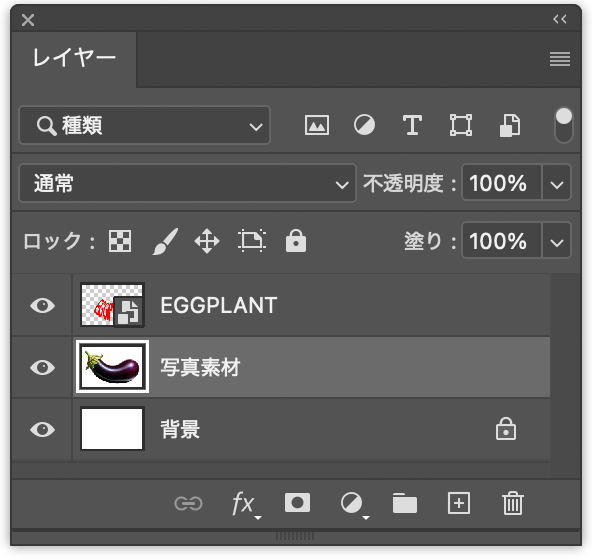Viewport: 592px width, 560px height.
Task: Hide the EGGPLANT layer eye icon
Action: pos(42,305)
